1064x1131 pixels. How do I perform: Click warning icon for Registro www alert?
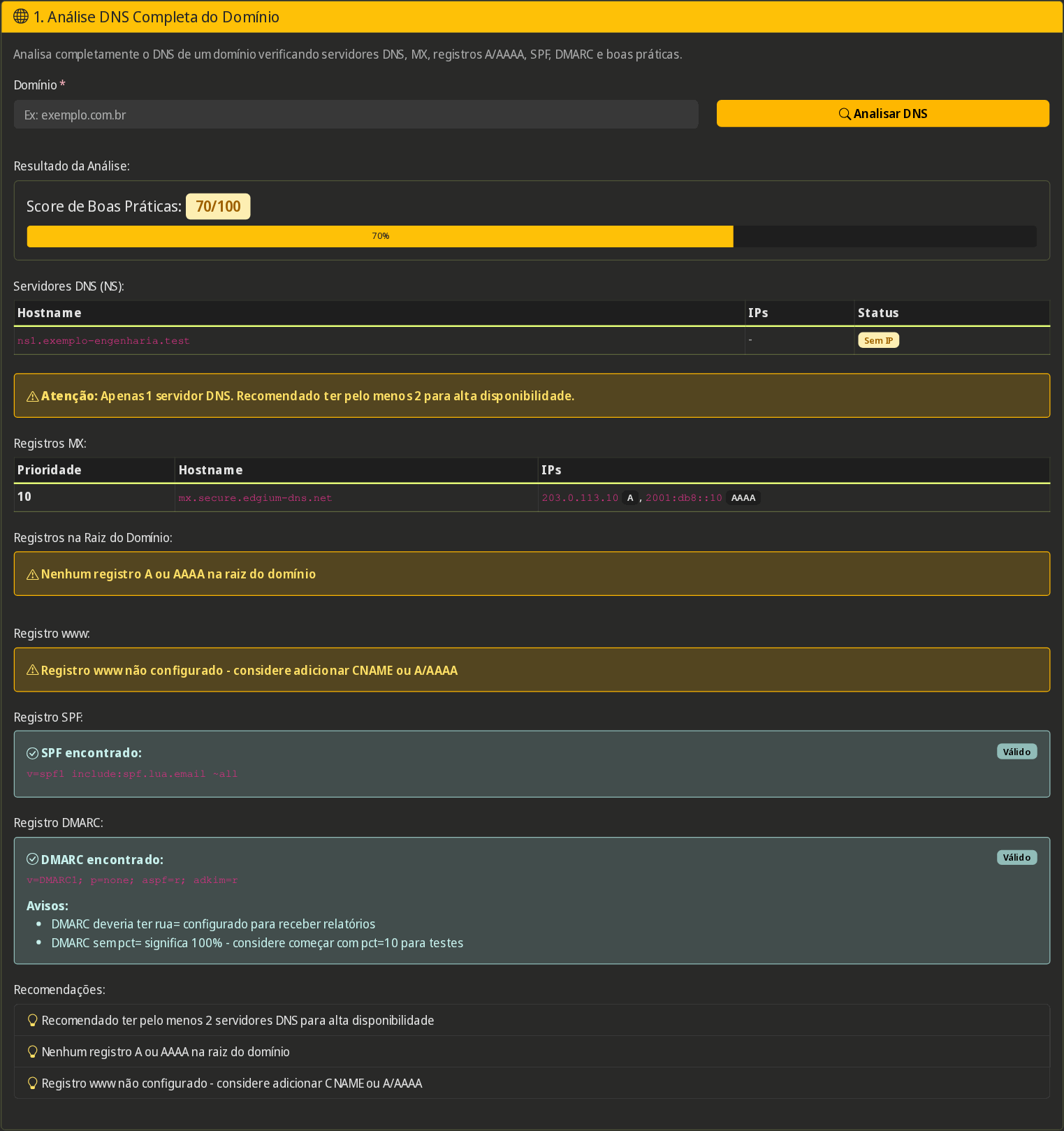point(32,670)
